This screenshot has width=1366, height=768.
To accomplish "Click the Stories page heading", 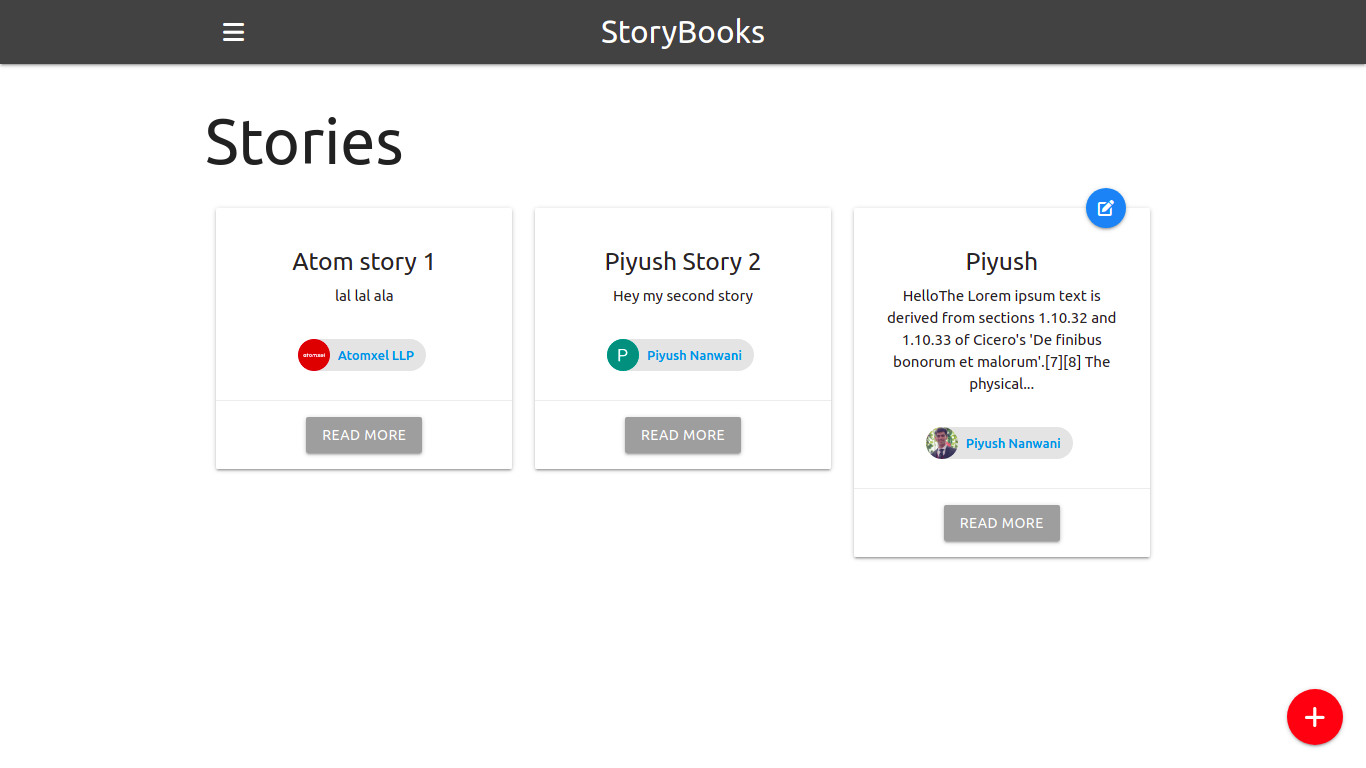I will (303, 143).
